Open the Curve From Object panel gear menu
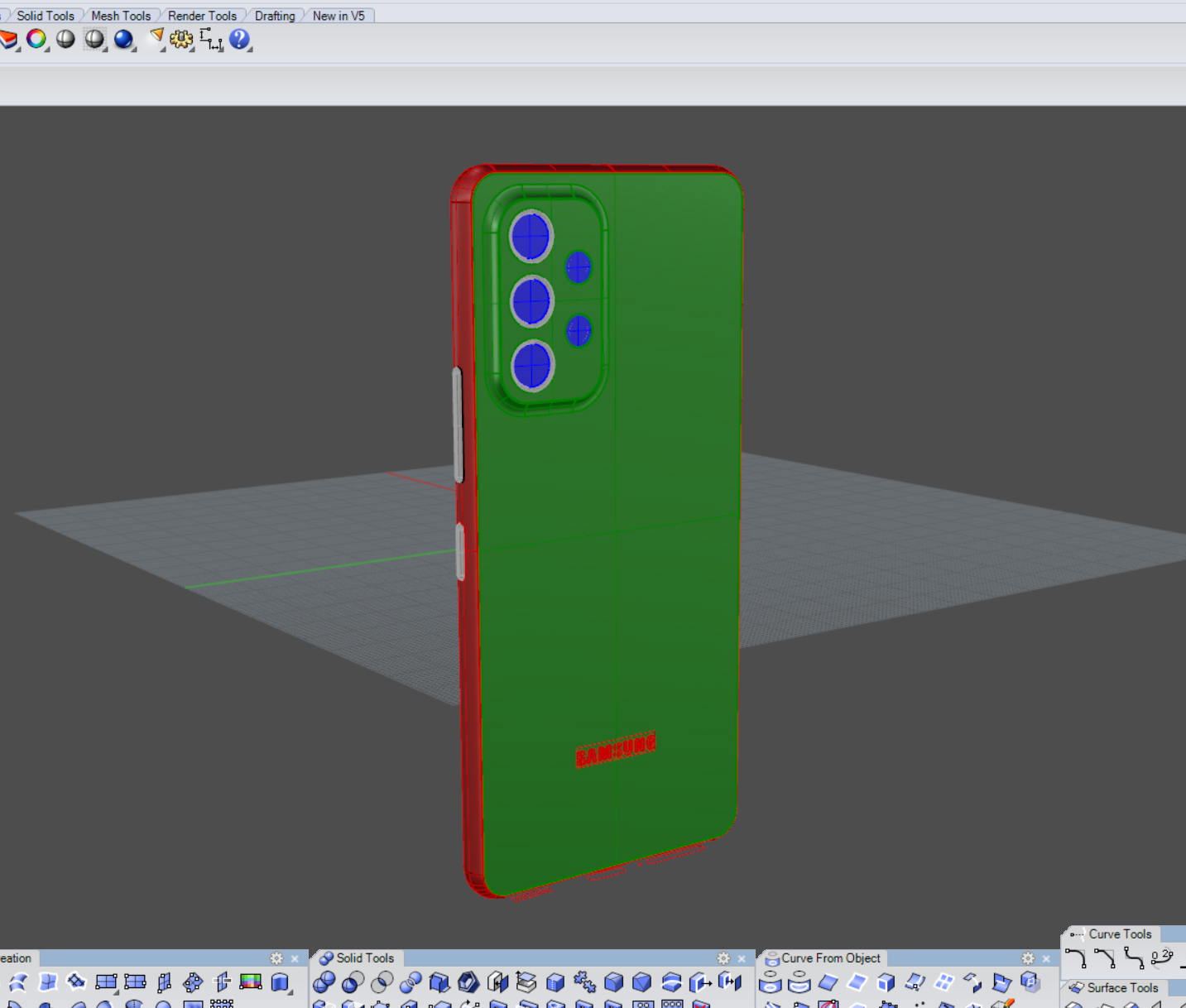Image resolution: width=1186 pixels, height=1008 pixels. (x=1028, y=958)
